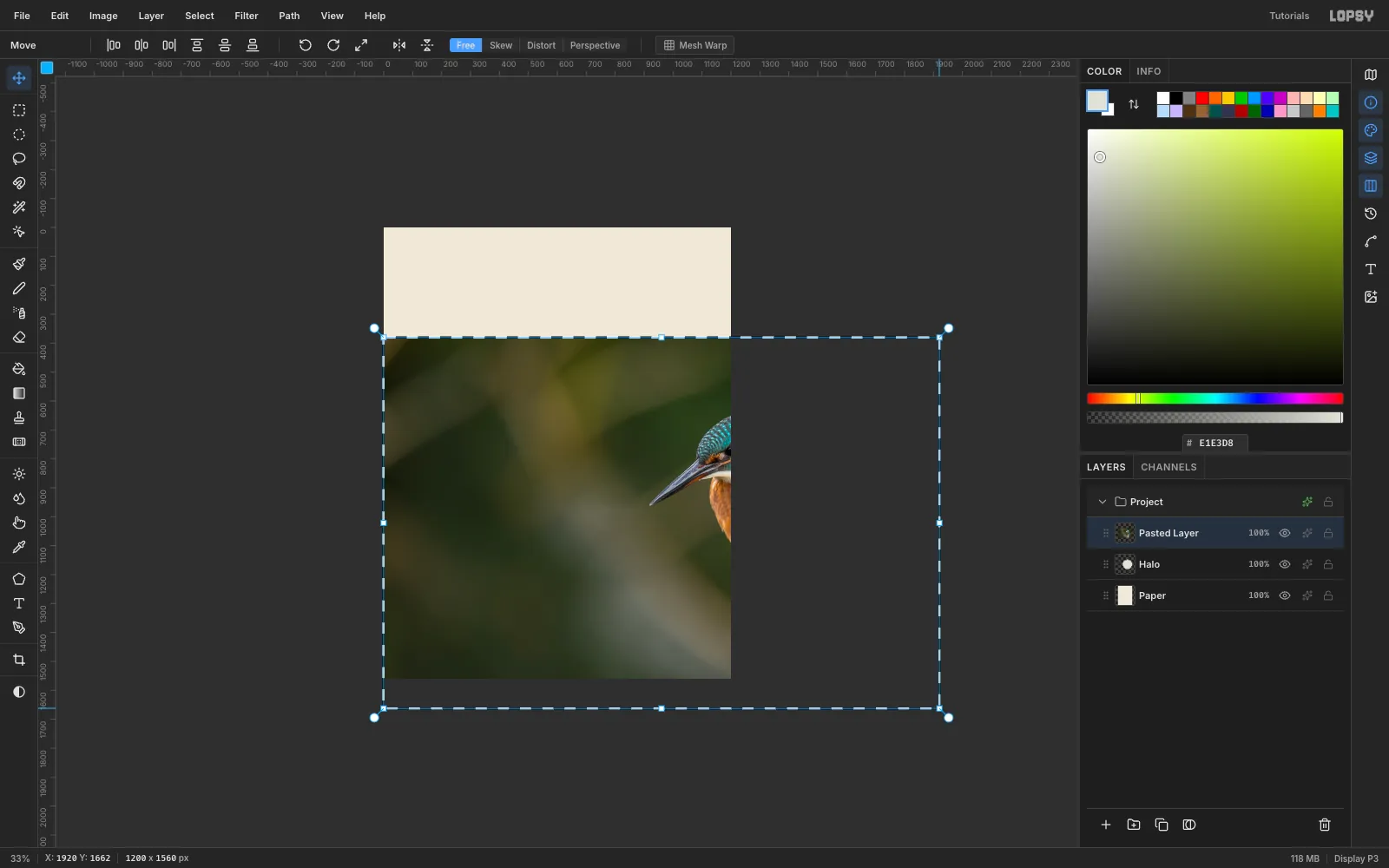
Task: Select the Crop tool
Action: 19,660
